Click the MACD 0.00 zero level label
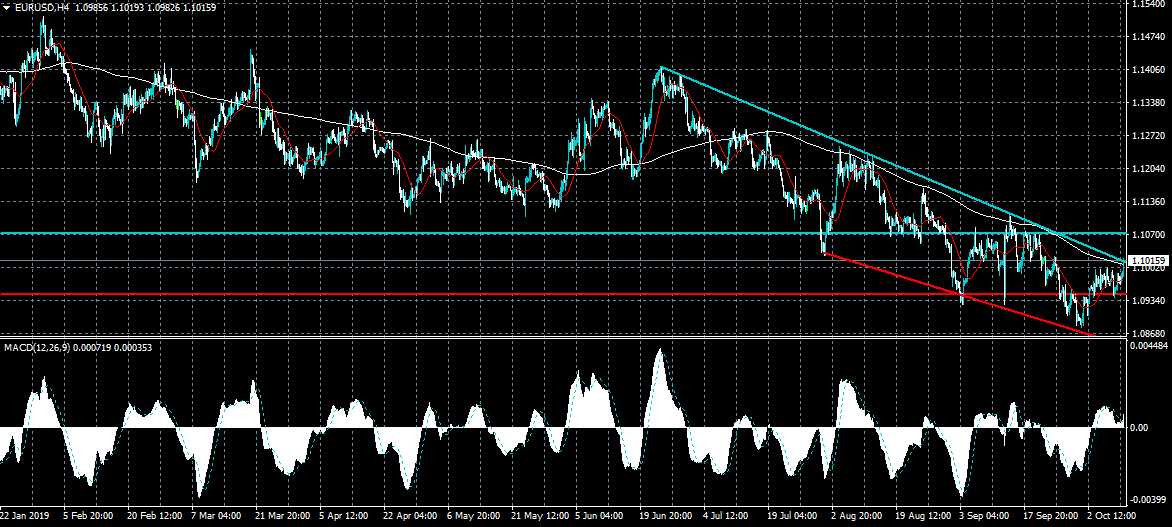This screenshot has height=527, width=1172. click(1139, 428)
